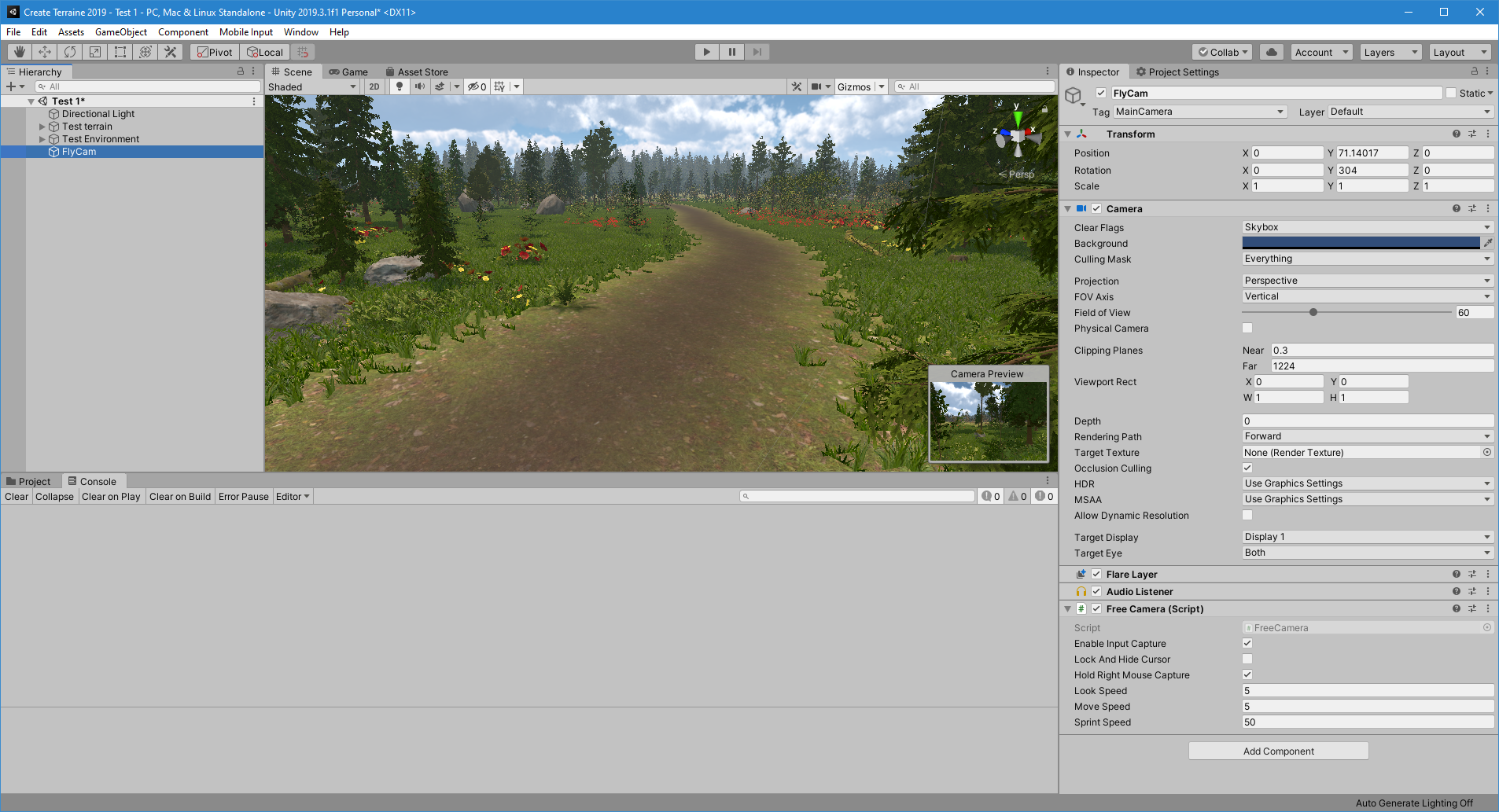This screenshot has height=812, width=1499.
Task: Select the Rect transform tool
Action: (x=120, y=52)
